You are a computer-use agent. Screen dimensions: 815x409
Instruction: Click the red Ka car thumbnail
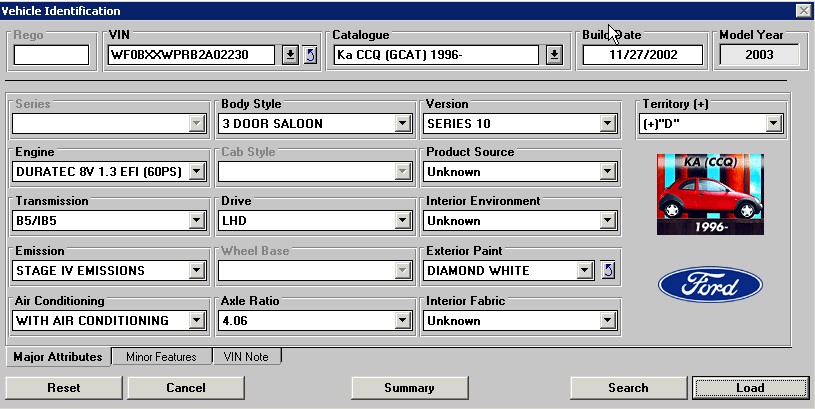pos(710,194)
